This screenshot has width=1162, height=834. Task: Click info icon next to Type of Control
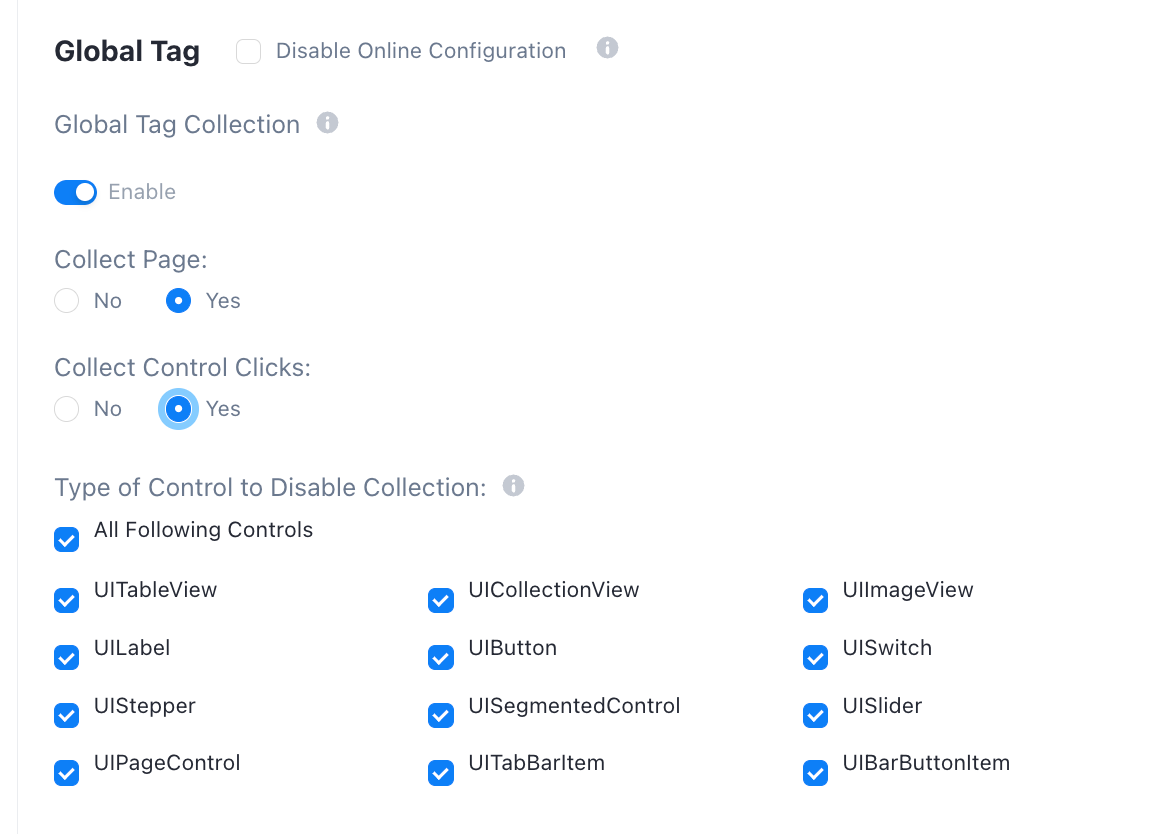tap(513, 486)
